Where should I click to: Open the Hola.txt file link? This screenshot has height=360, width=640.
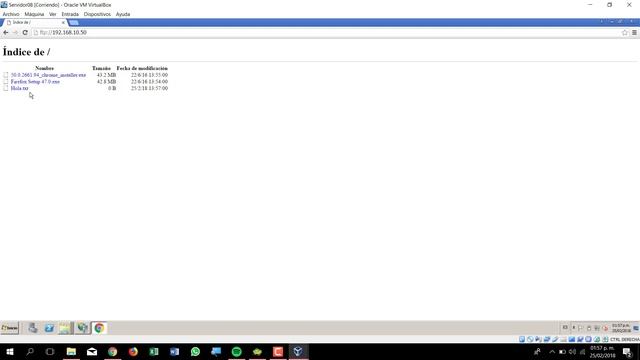20,88
